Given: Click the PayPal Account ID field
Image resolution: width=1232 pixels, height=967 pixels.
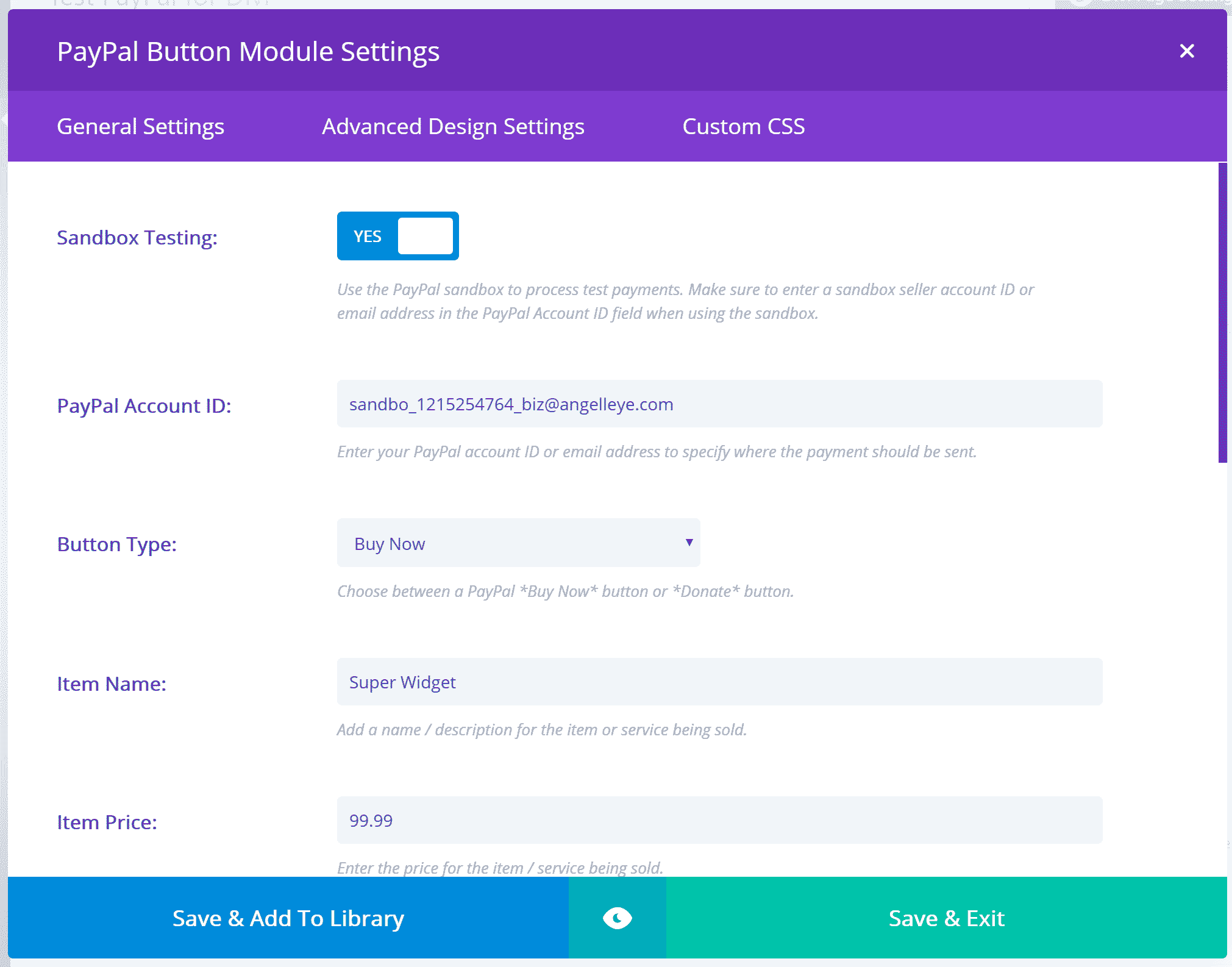Looking at the screenshot, I should tap(719, 404).
